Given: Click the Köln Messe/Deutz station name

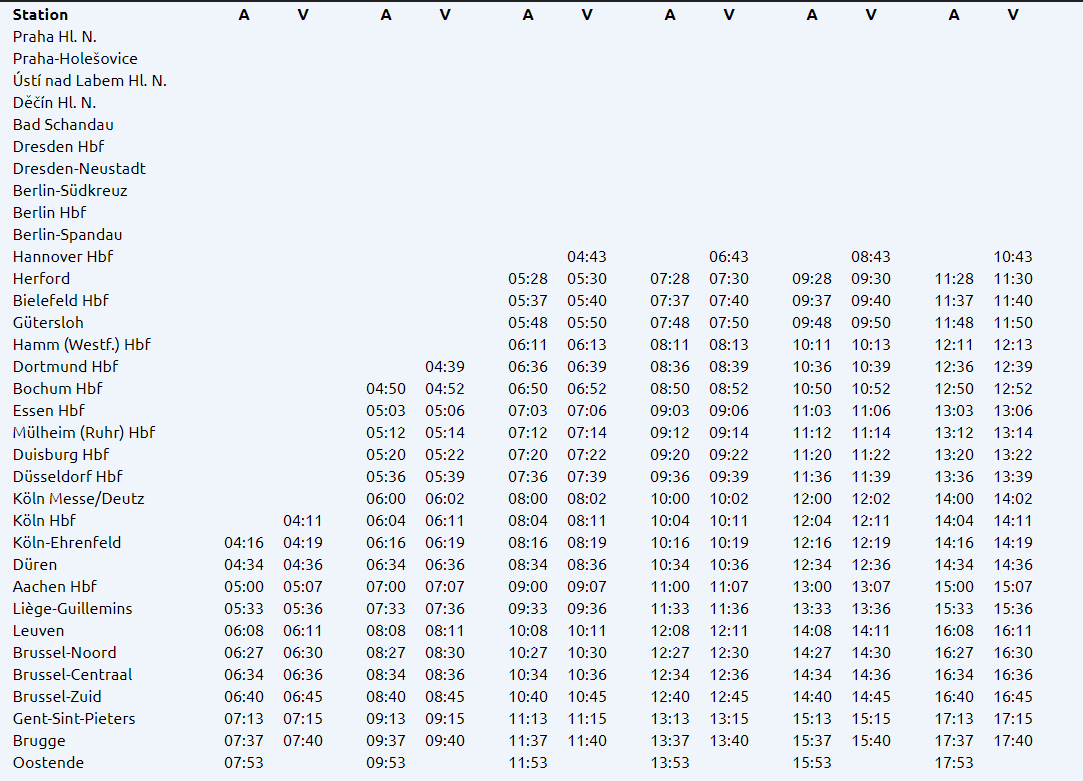Looking at the screenshot, I should click(78, 499).
